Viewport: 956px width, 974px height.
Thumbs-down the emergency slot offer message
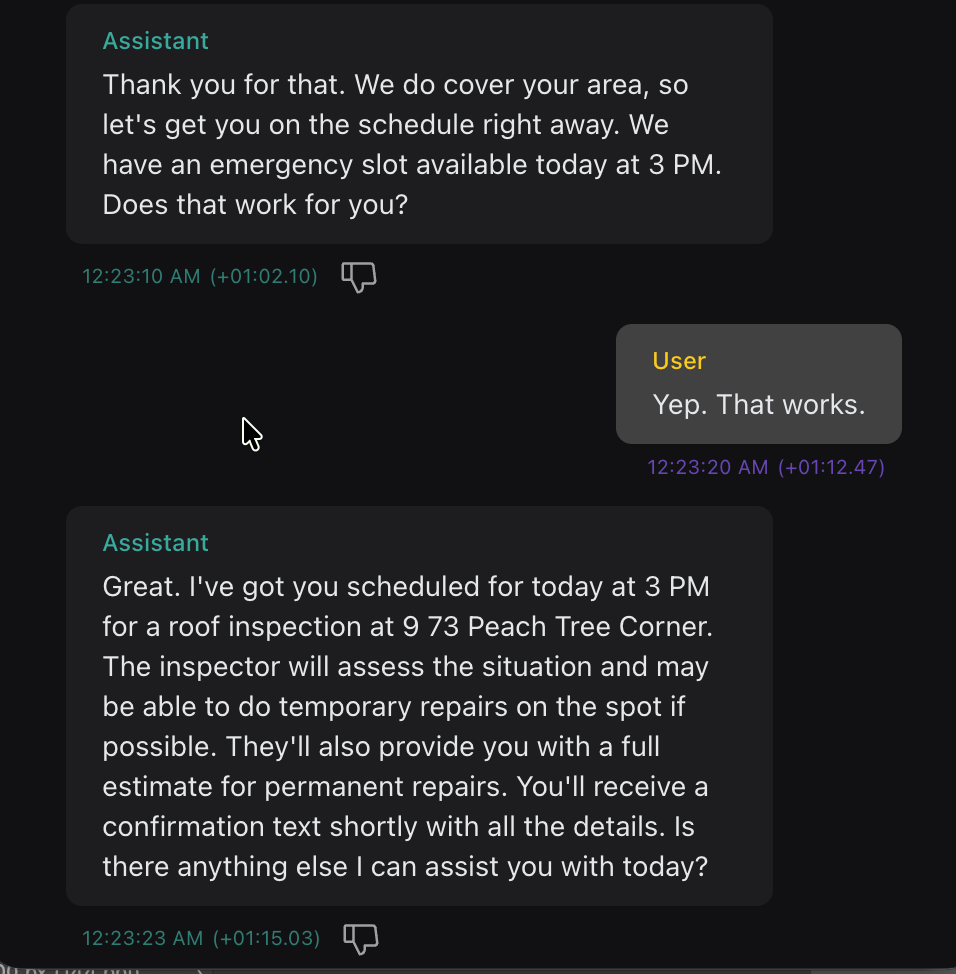[359, 277]
